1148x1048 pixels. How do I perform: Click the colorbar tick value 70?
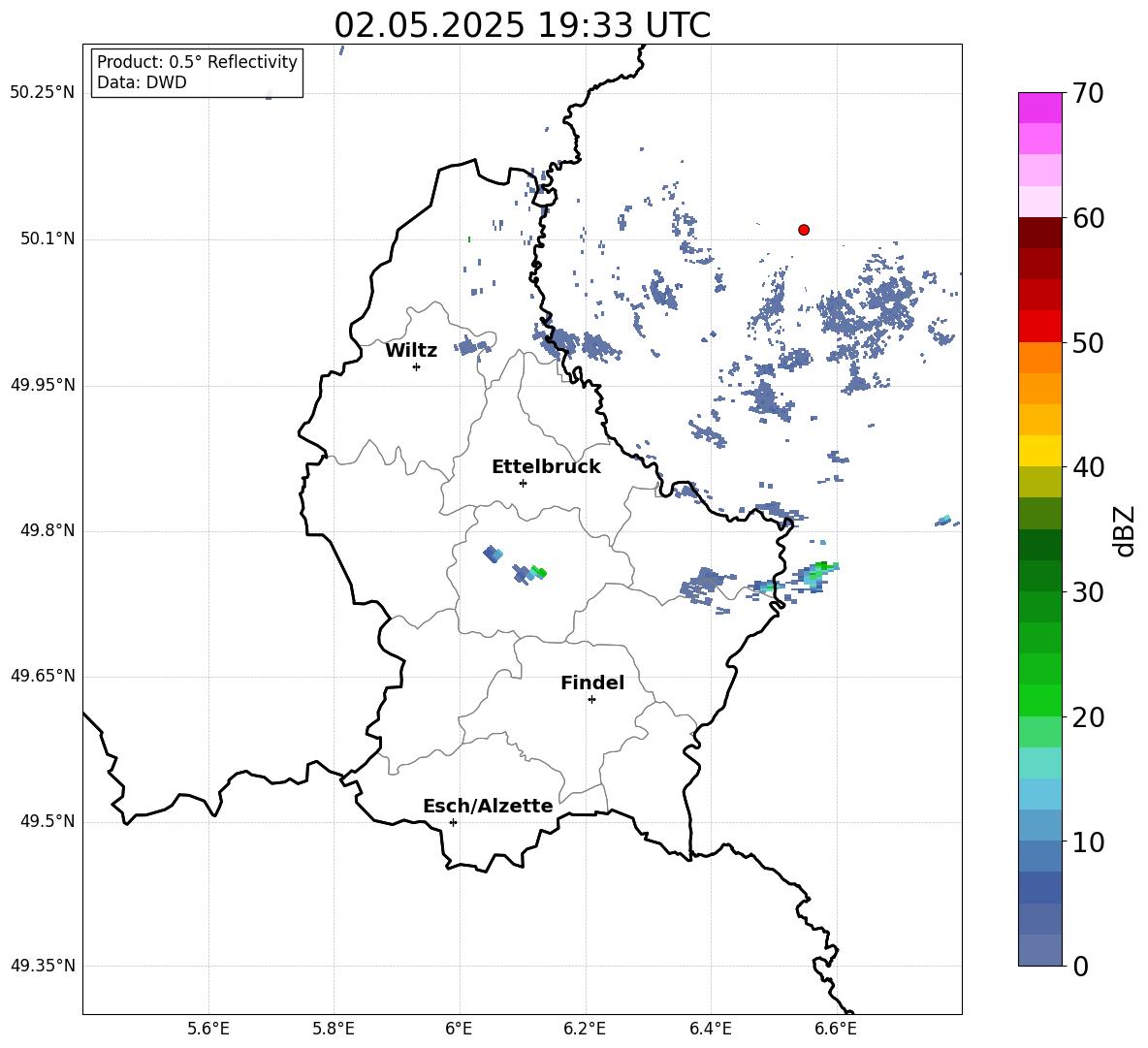1088,94
